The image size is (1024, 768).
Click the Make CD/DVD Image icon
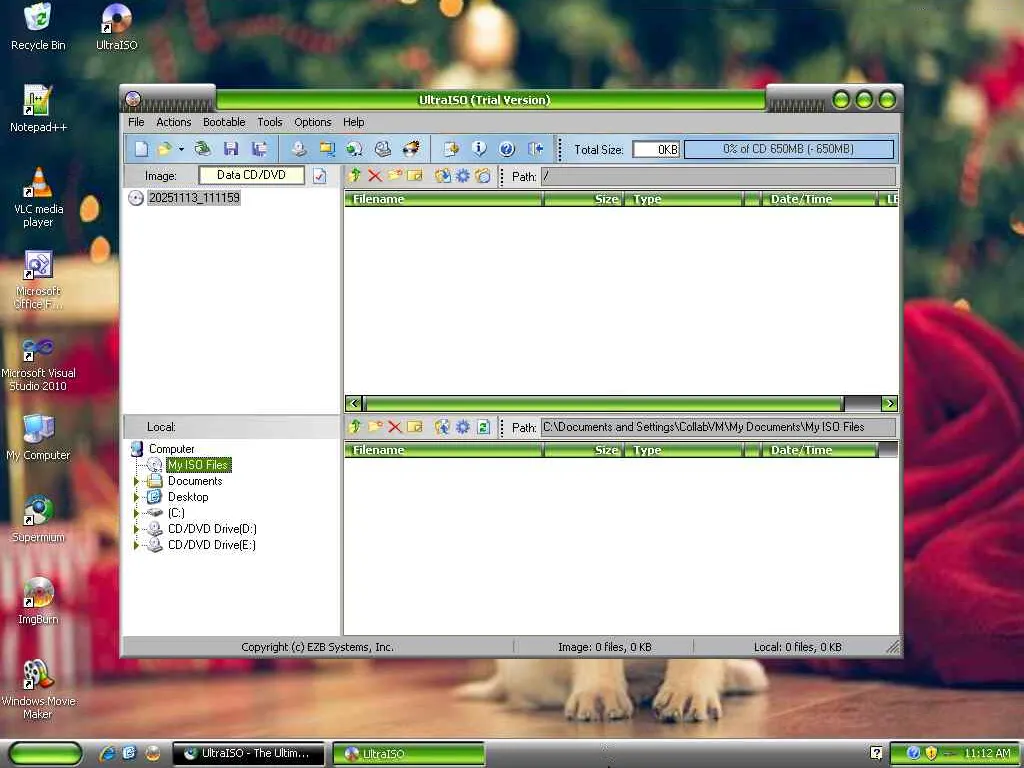pos(298,149)
